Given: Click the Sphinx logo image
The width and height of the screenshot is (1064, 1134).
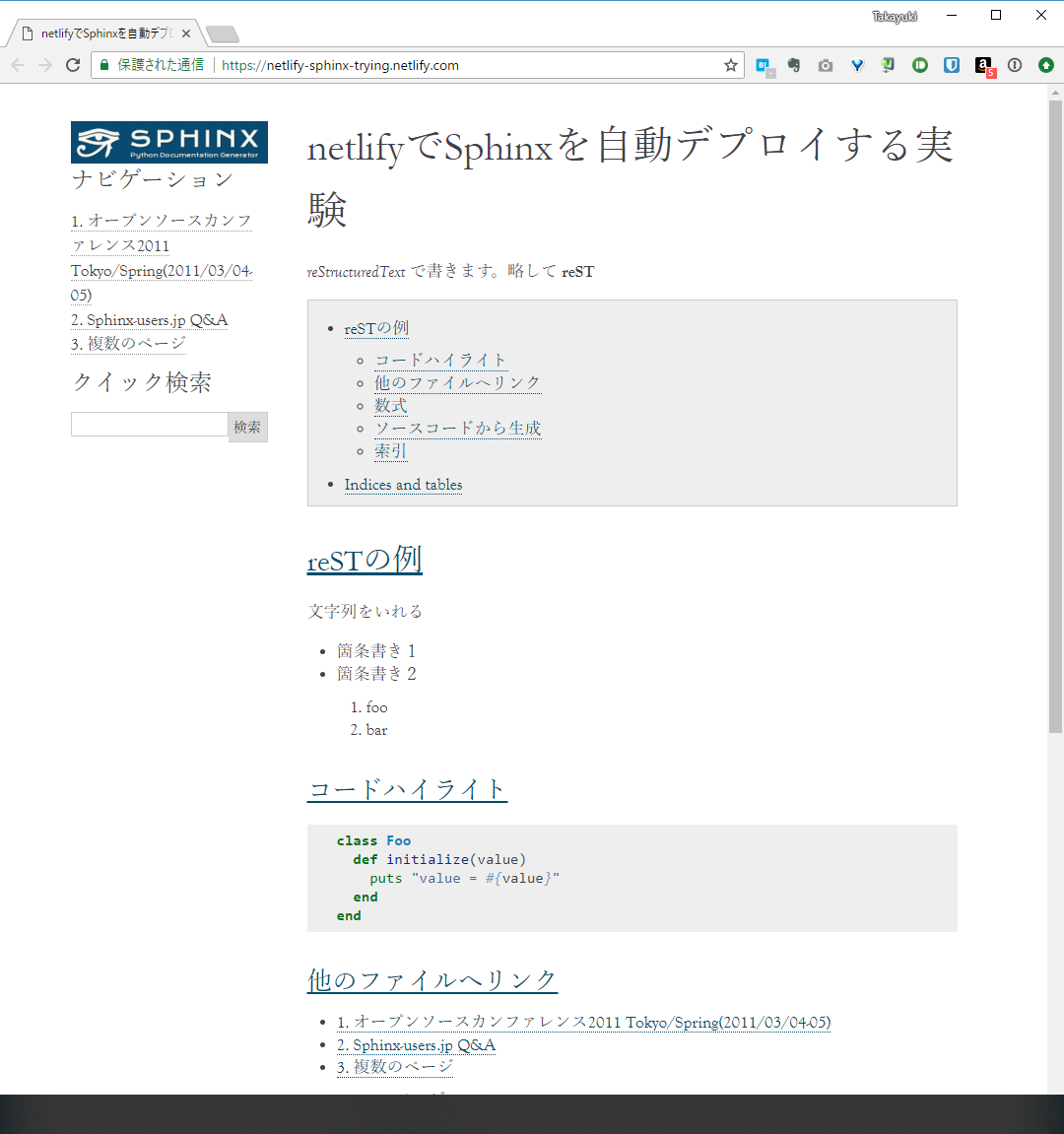Looking at the screenshot, I should pyautogui.click(x=169, y=142).
